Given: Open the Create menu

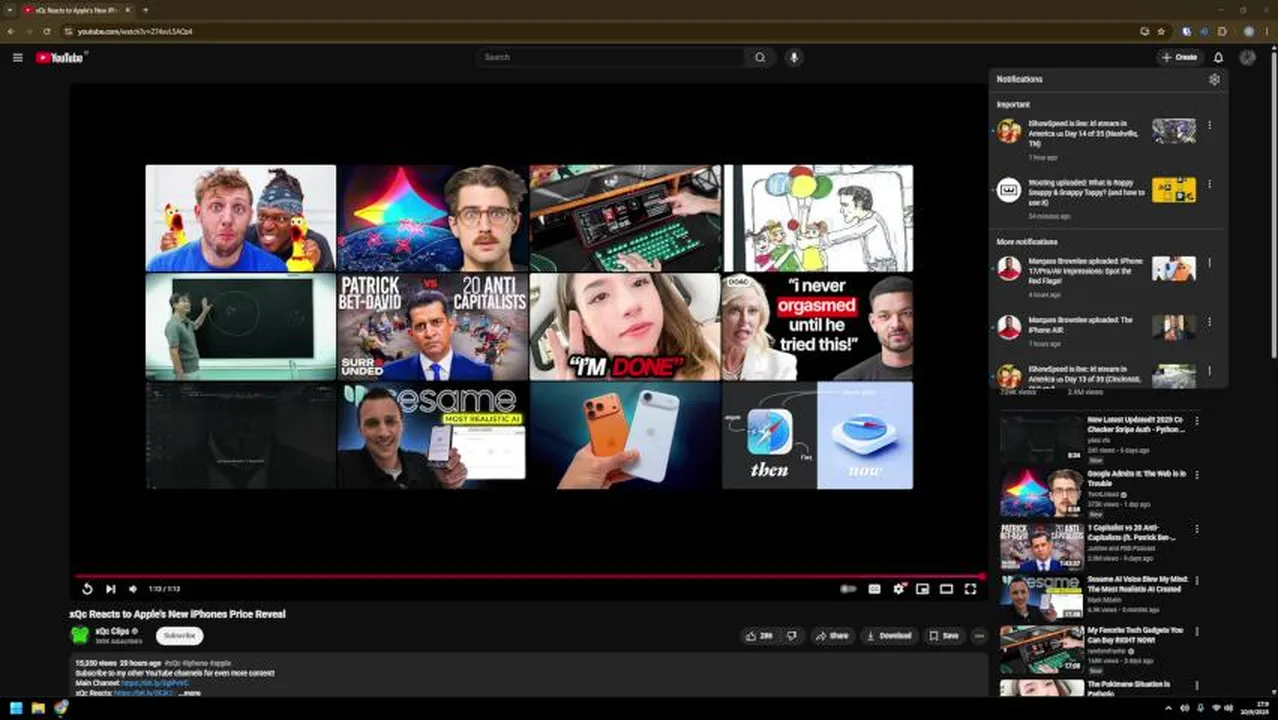Looking at the screenshot, I should [x=1179, y=57].
